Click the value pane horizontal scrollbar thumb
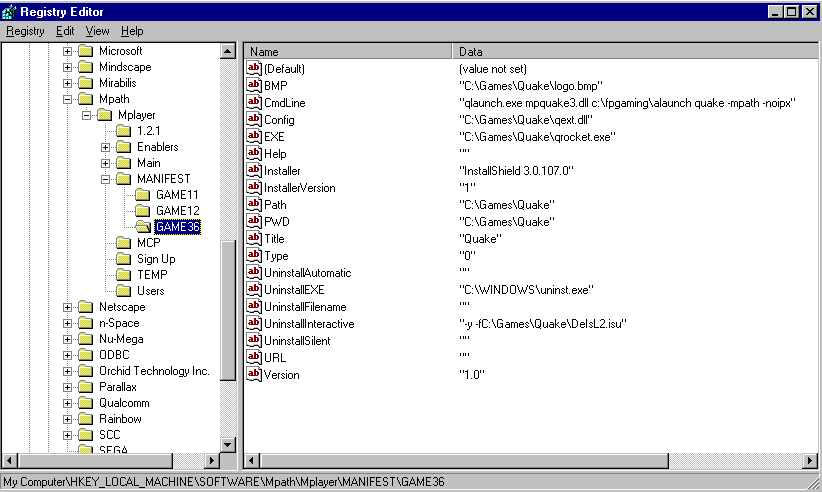This screenshot has width=822, height=492. (x=464, y=461)
